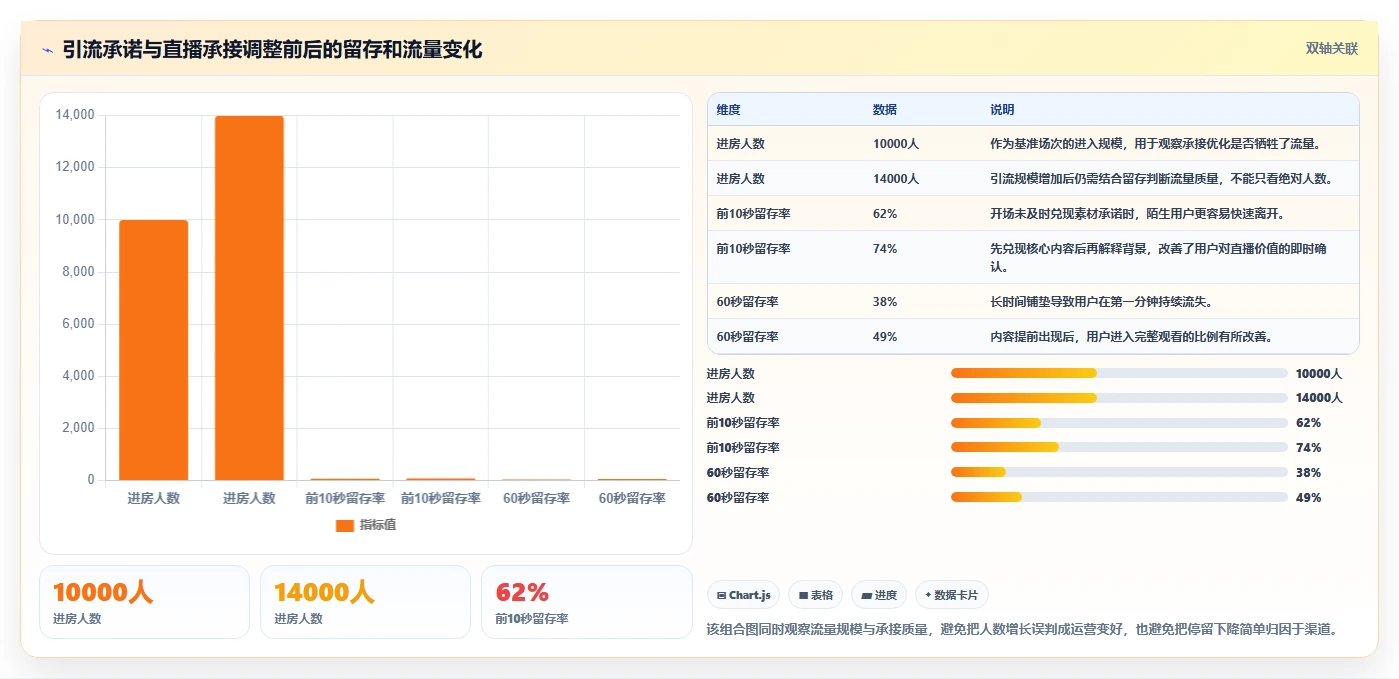Screen dimensions: 1399x679
Task: Click the progress bar labeled 10000人
Action: 1119,373
